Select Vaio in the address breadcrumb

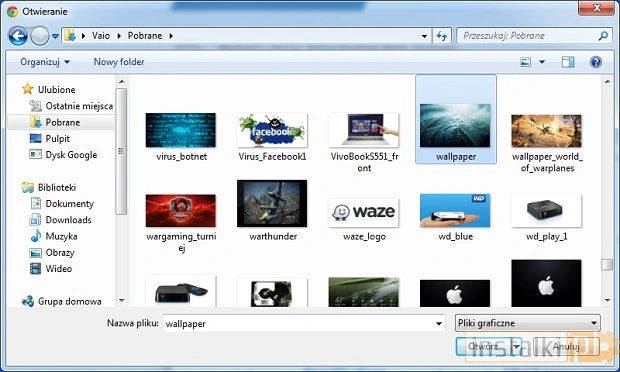pos(101,36)
